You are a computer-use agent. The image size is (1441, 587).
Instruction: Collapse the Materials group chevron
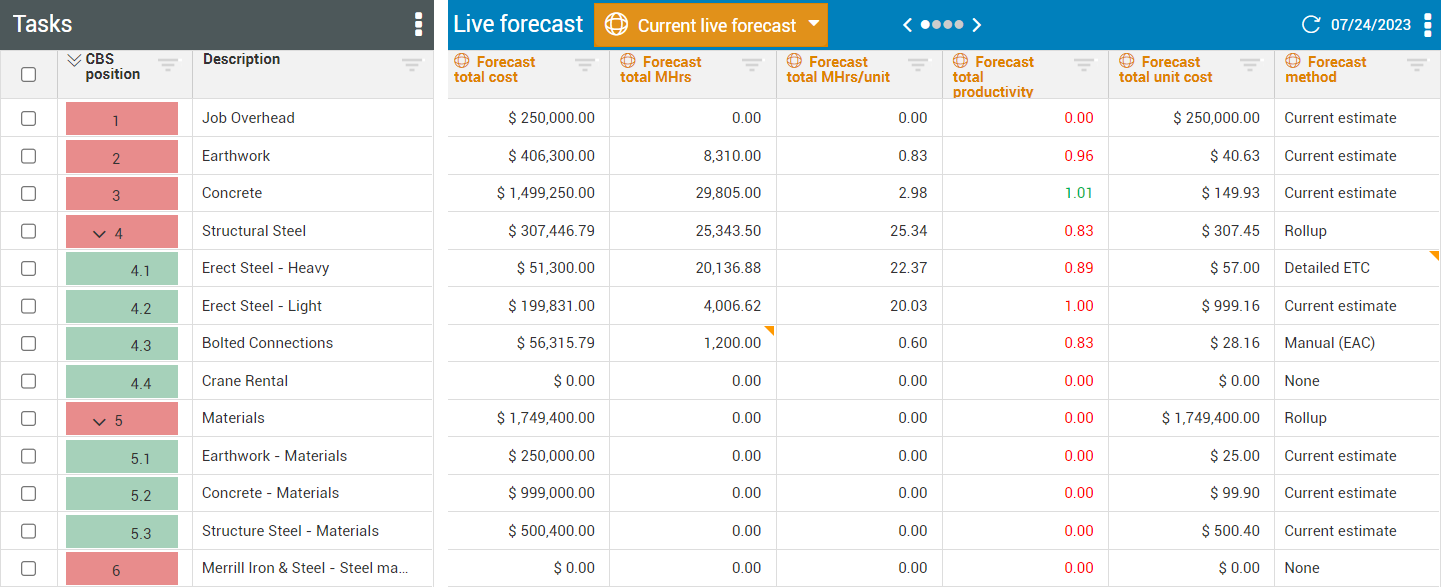[x=99, y=422]
